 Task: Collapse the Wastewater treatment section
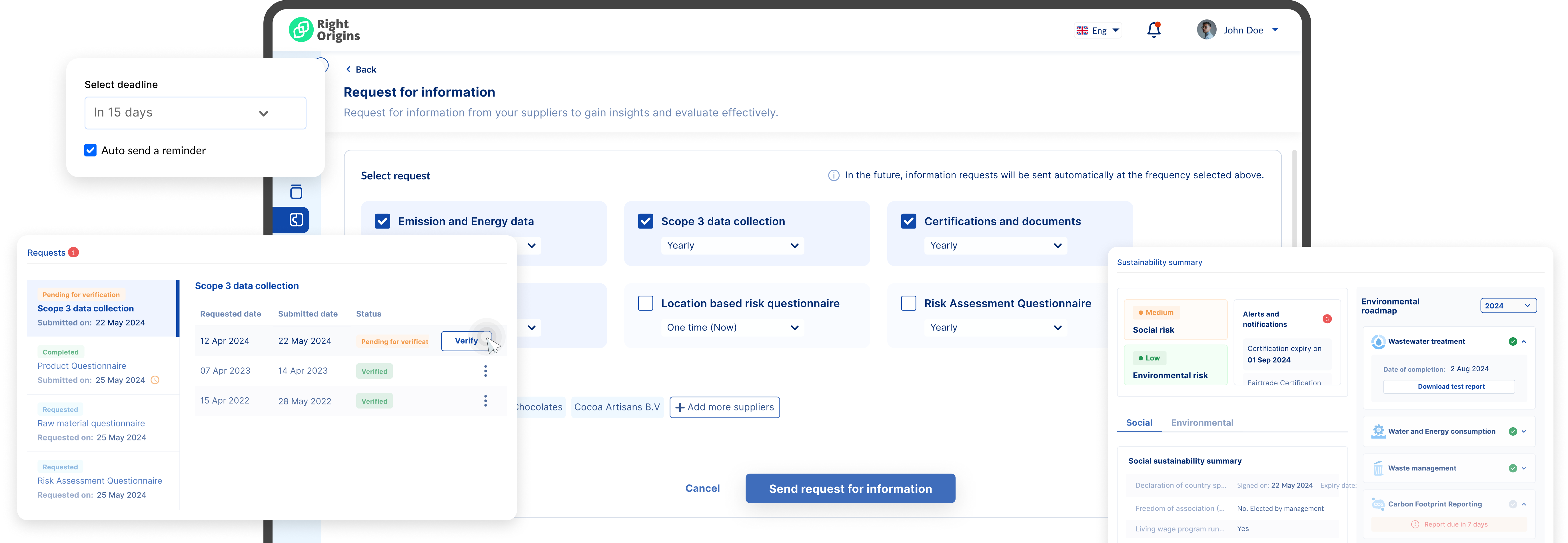coord(1523,342)
